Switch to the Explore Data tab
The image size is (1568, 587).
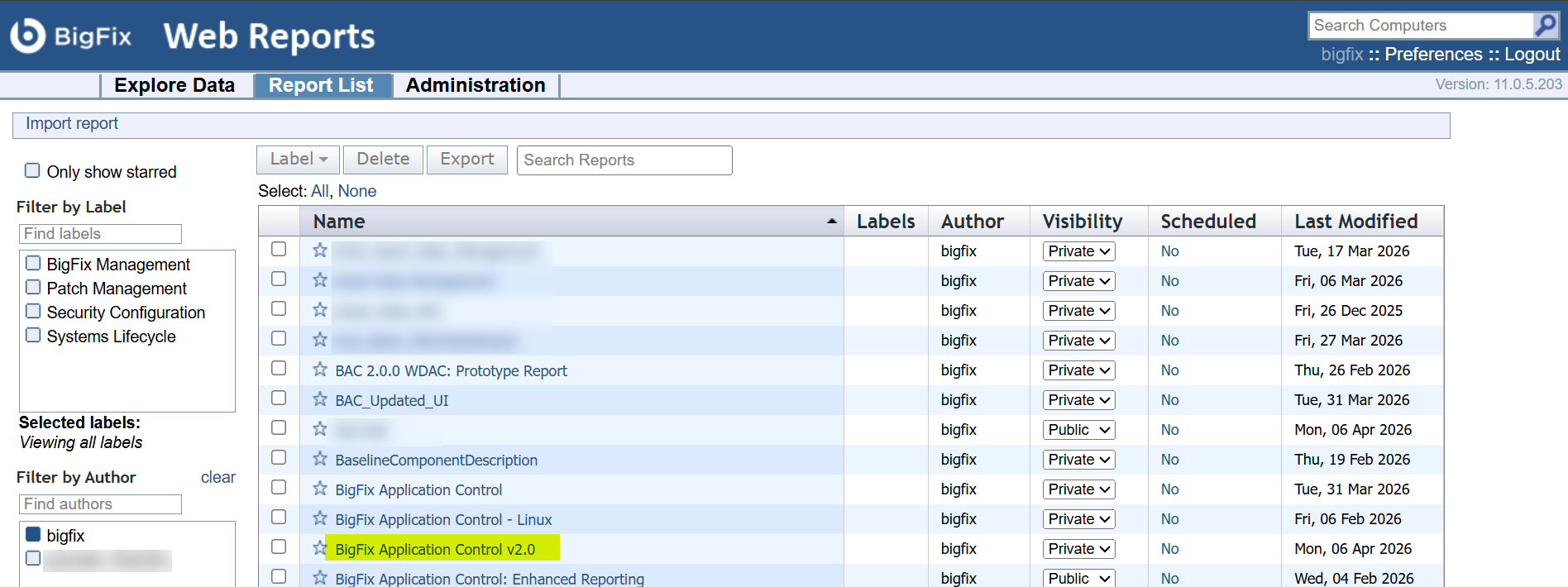tap(174, 85)
